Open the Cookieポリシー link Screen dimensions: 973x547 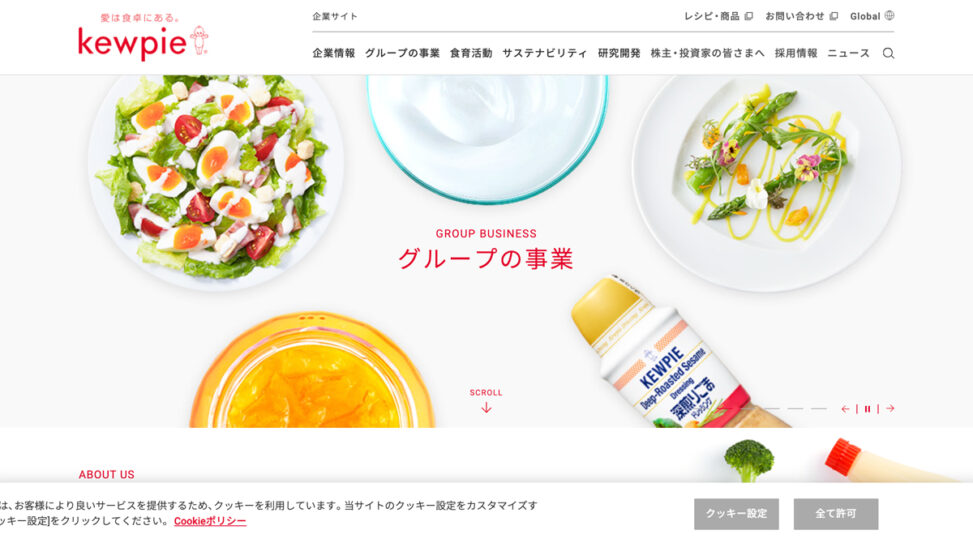point(210,521)
